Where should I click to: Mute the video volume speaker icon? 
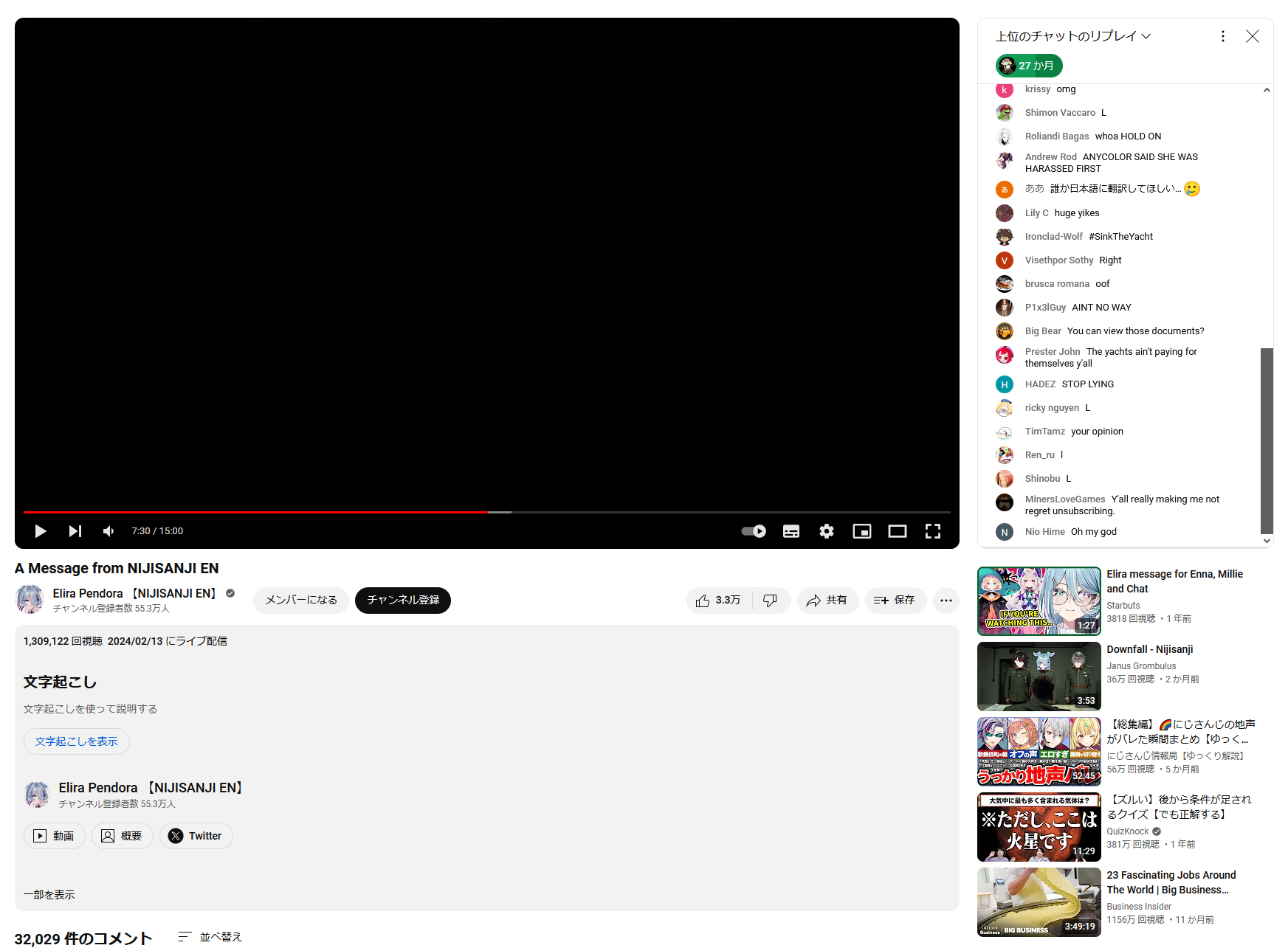point(109,531)
